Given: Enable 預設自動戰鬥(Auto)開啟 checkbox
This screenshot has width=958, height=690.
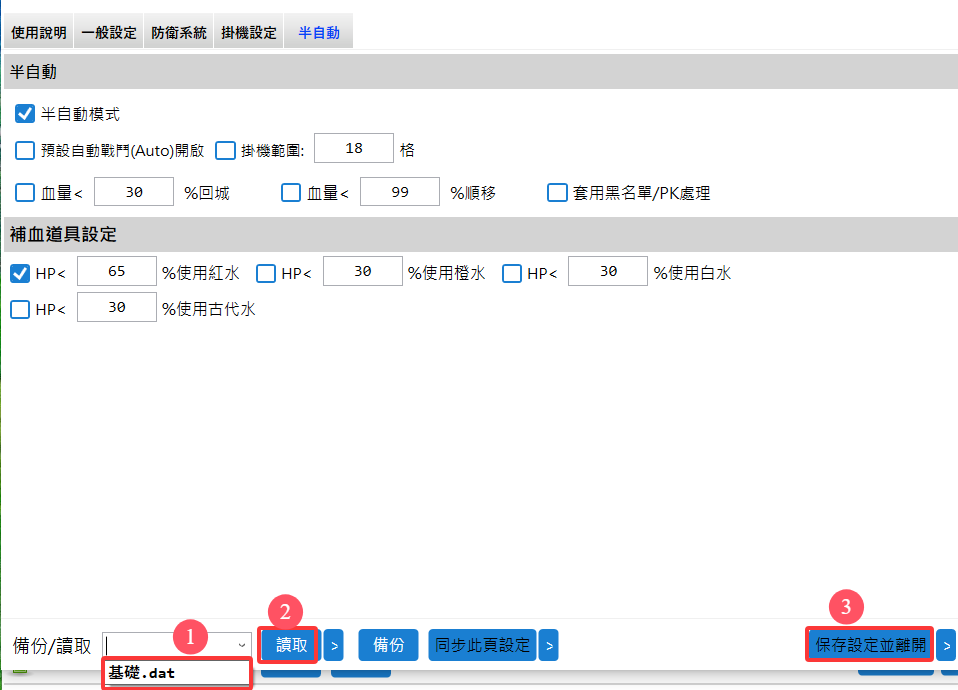Looking at the screenshot, I should [x=25, y=151].
